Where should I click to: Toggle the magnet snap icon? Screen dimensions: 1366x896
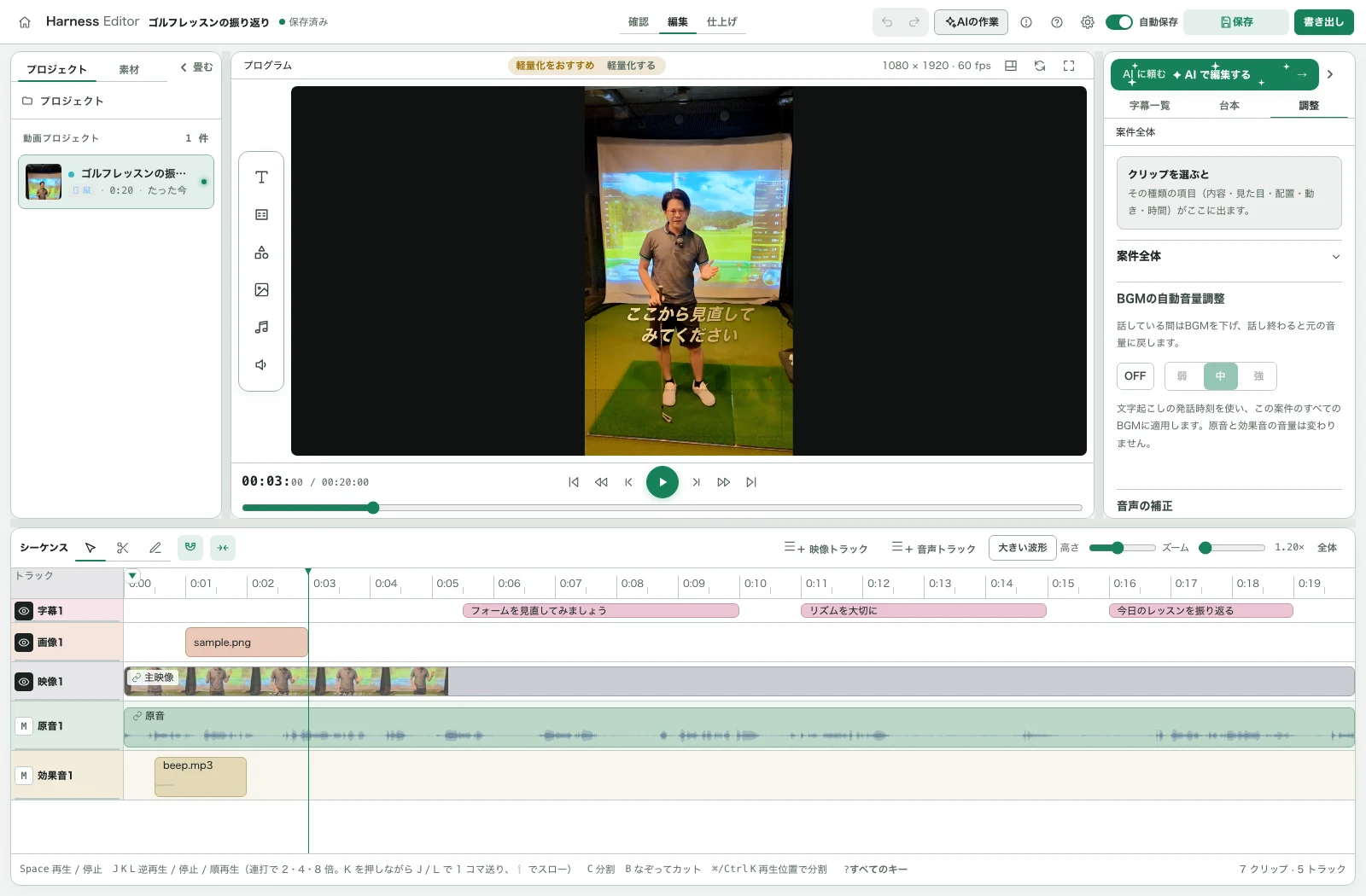coord(190,547)
